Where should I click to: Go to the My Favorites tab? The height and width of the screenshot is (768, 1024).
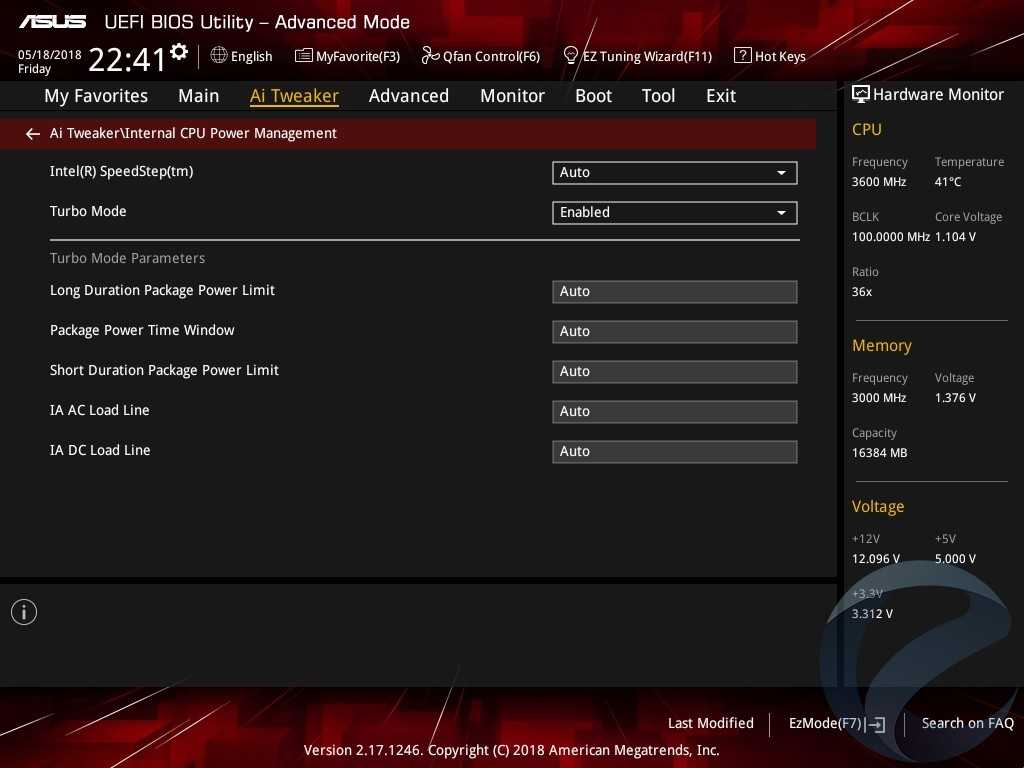pos(96,96)
